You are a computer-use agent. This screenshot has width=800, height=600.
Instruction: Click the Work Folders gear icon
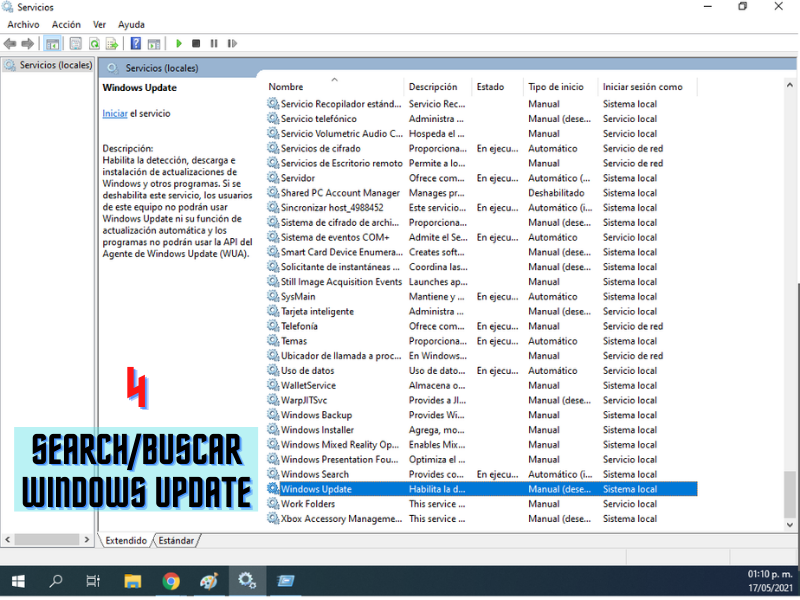click(x=273, y=504)
